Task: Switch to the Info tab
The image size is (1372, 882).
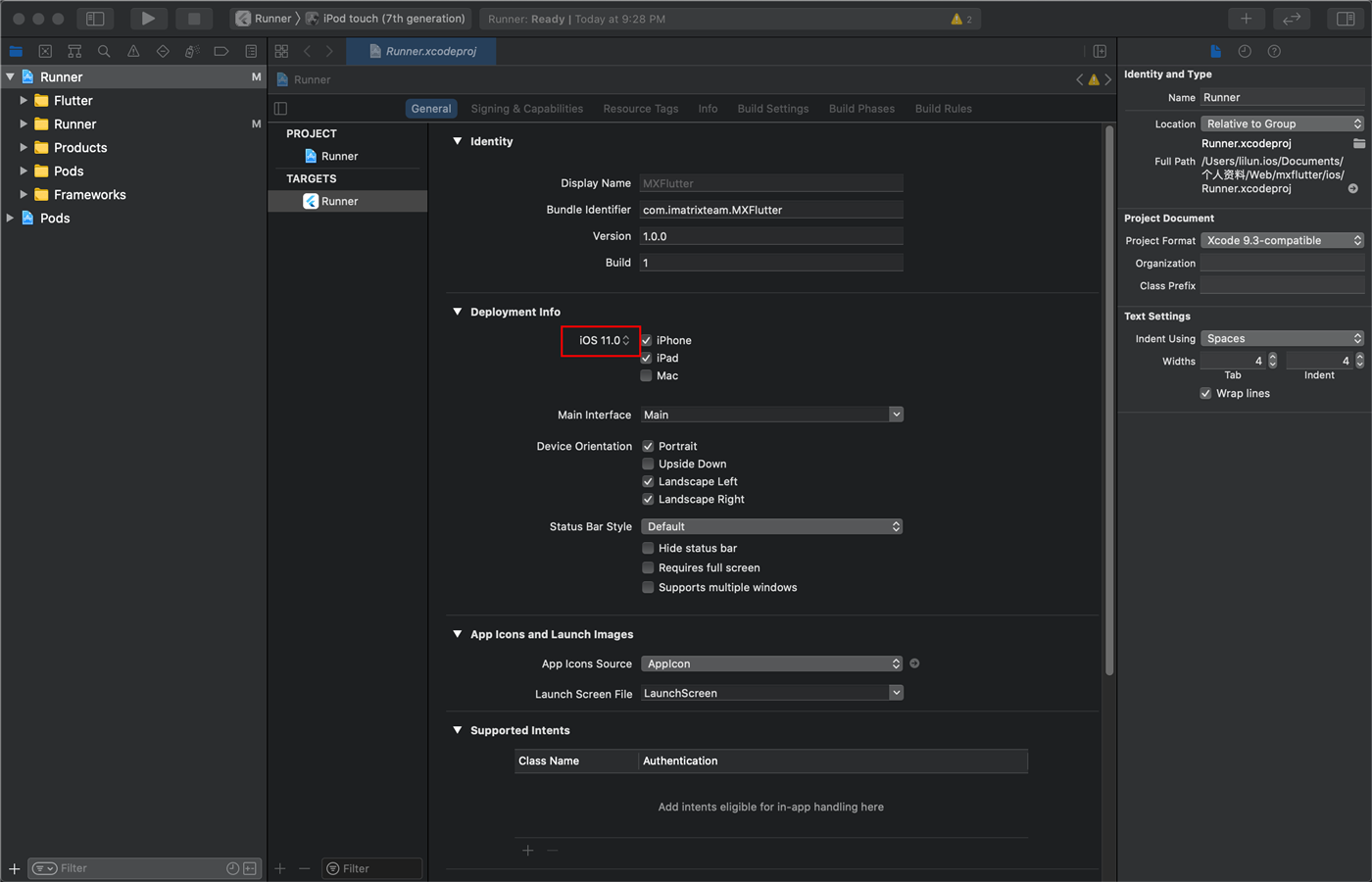Action: [x=708, y=109]
